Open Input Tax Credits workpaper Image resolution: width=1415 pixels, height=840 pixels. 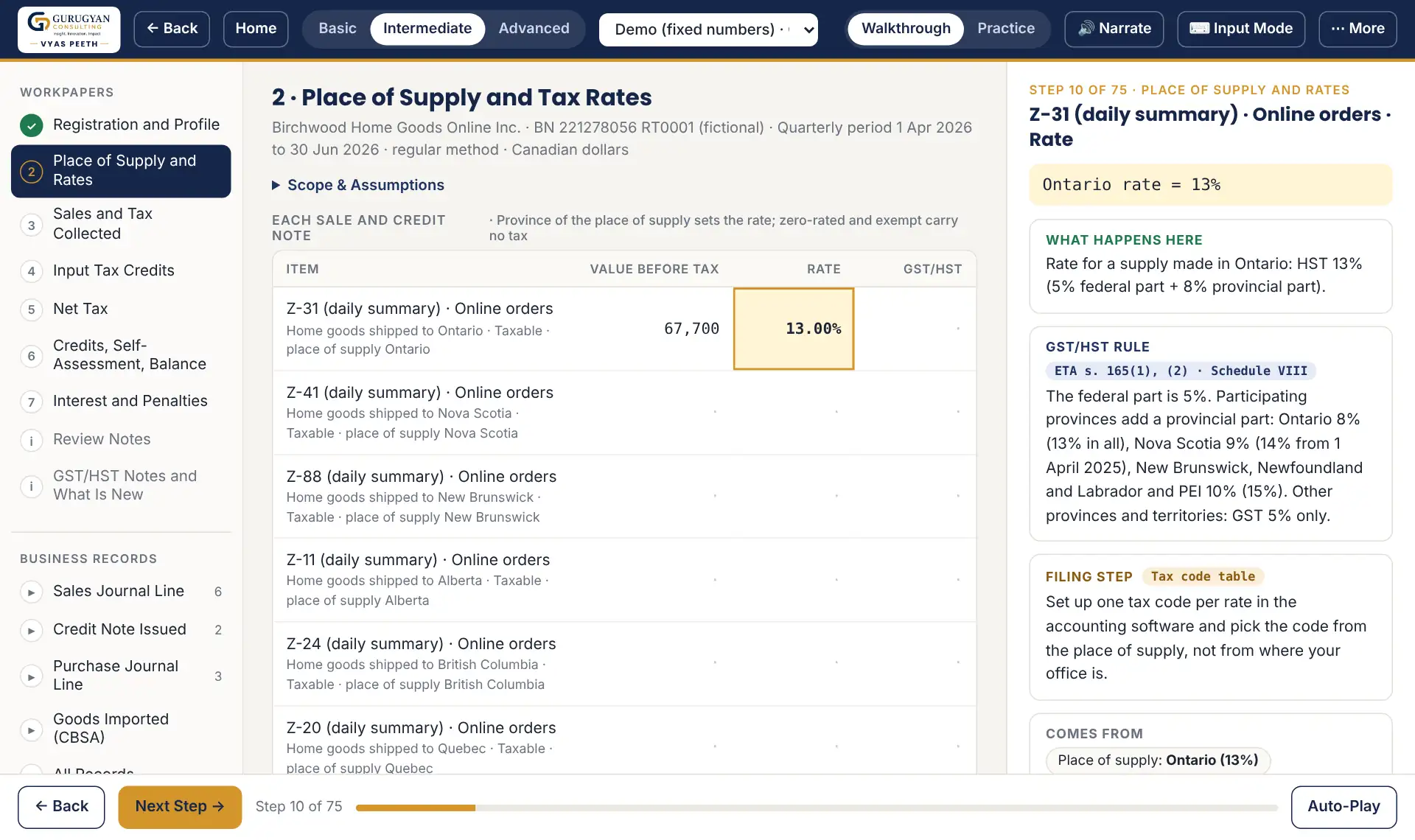coord(121,271)
